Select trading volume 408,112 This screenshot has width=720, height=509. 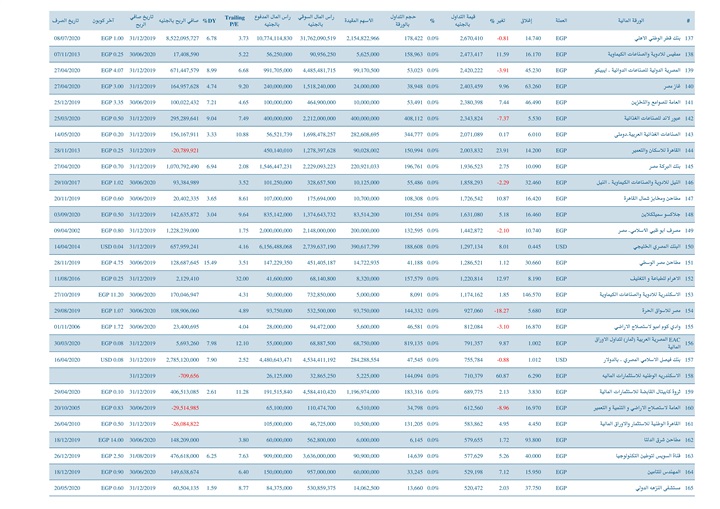pyautogui.click(x=413, y=119)
